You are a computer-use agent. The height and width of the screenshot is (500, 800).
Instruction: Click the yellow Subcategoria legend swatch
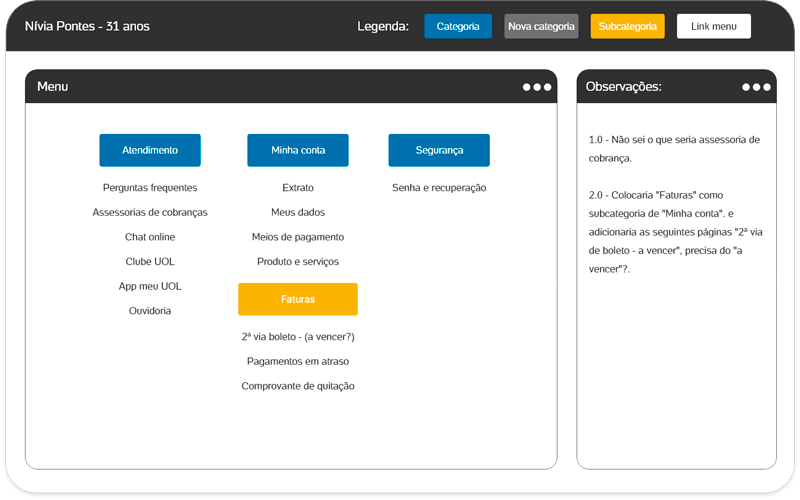coord(628,26)
